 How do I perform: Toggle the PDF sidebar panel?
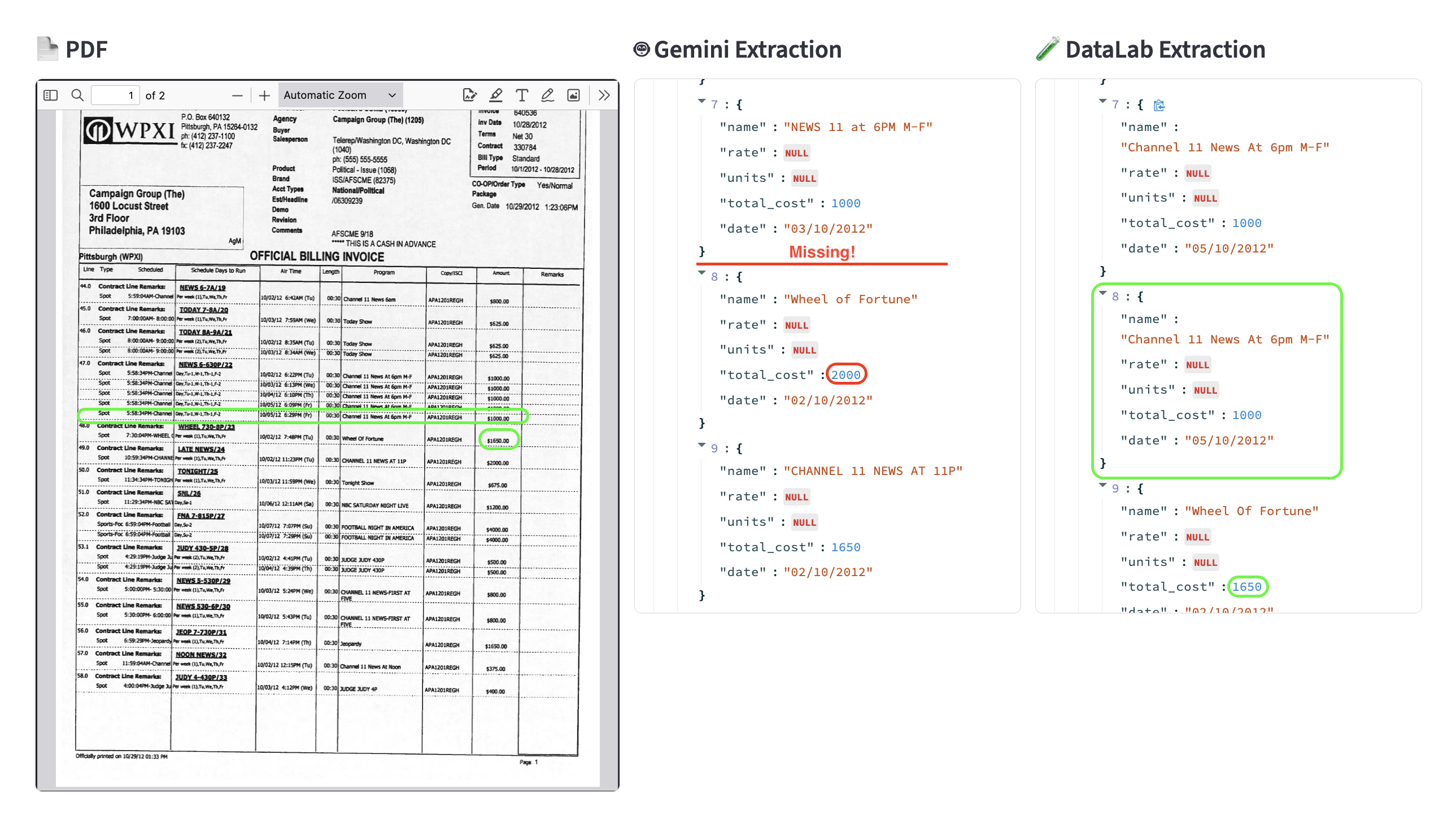[x=51, y=95]
